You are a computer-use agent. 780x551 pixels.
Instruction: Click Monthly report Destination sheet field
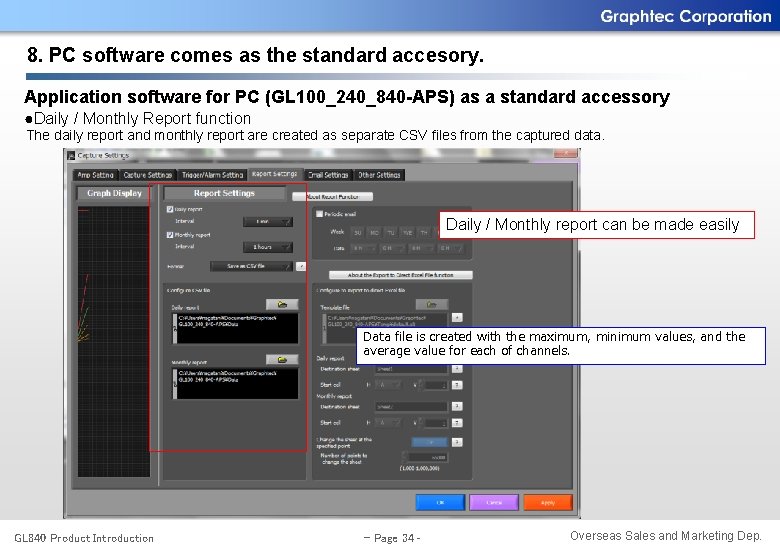[411, 407]
